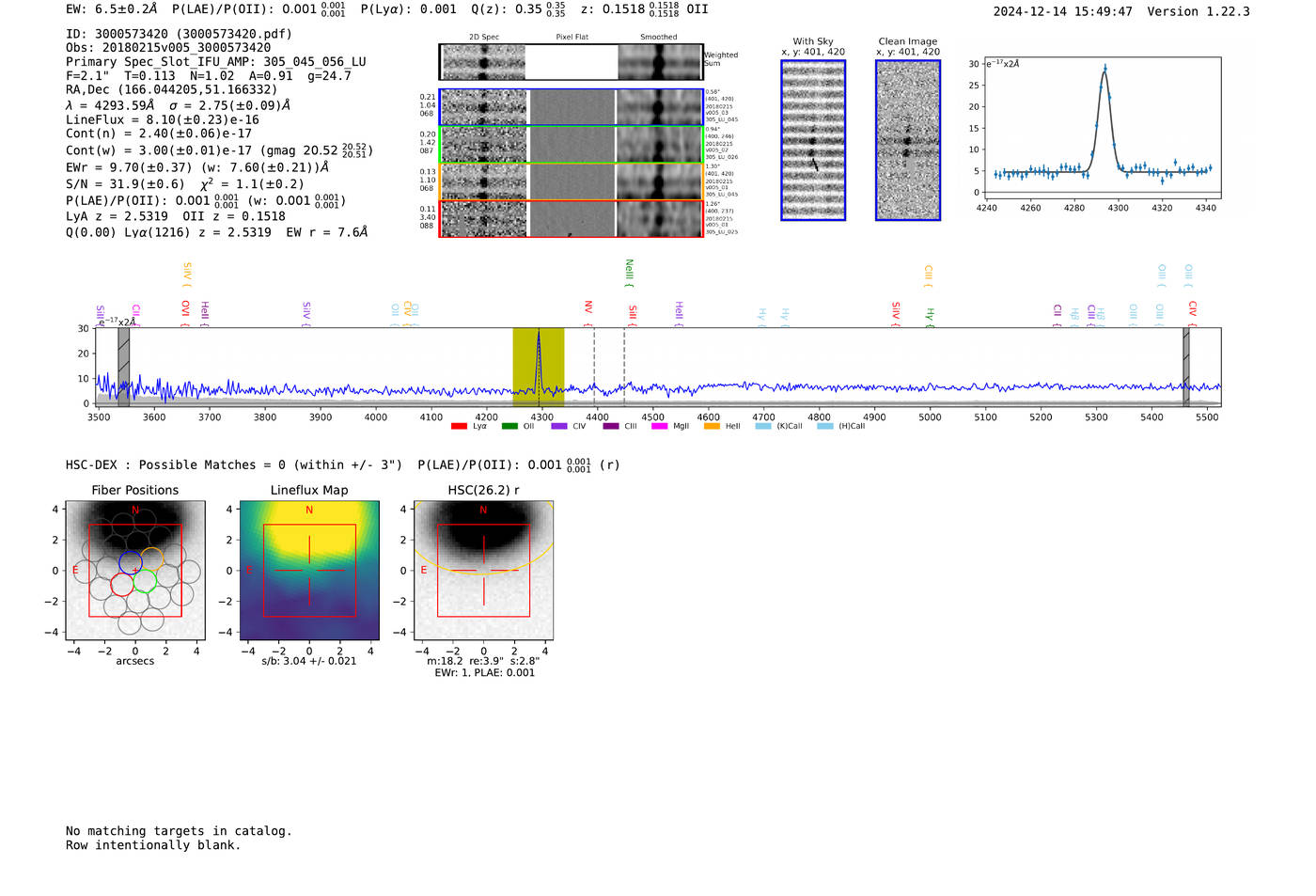This screenshot has width=1316, height=896.
Task: Click the Version 1.22.3 text
Action: (1198, 11)
